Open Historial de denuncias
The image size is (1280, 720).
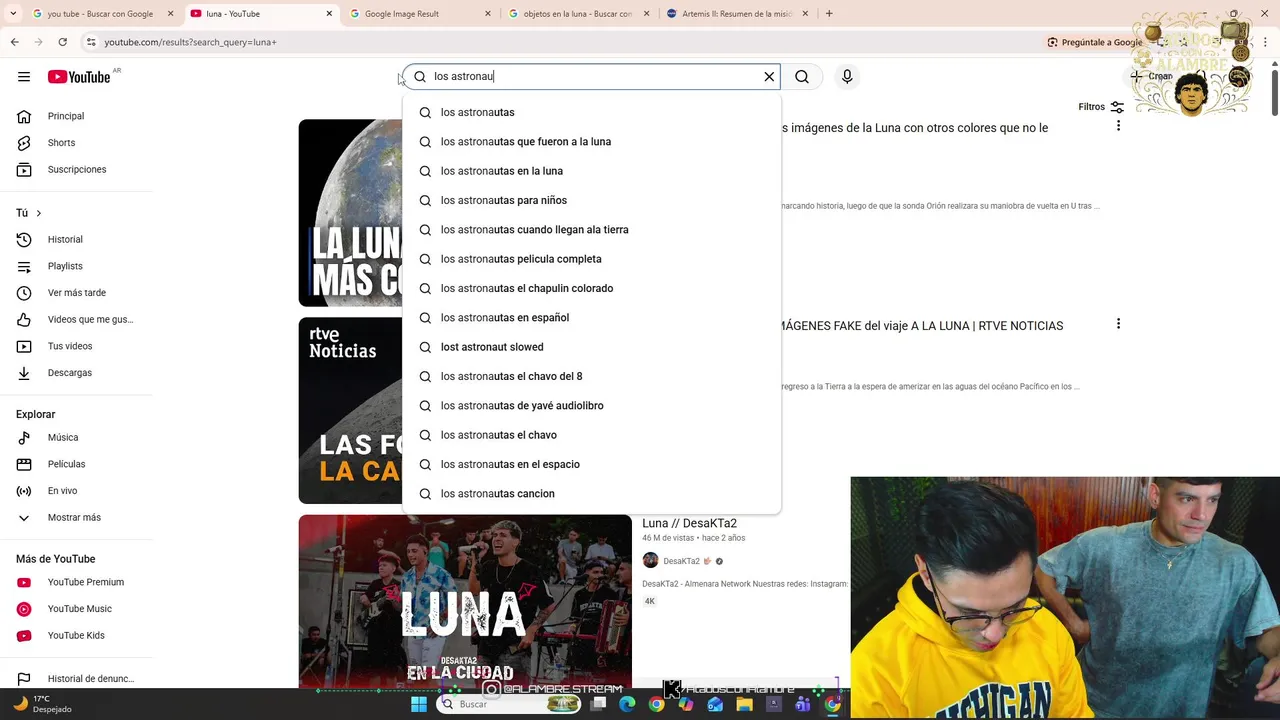[x=76, y=679]
